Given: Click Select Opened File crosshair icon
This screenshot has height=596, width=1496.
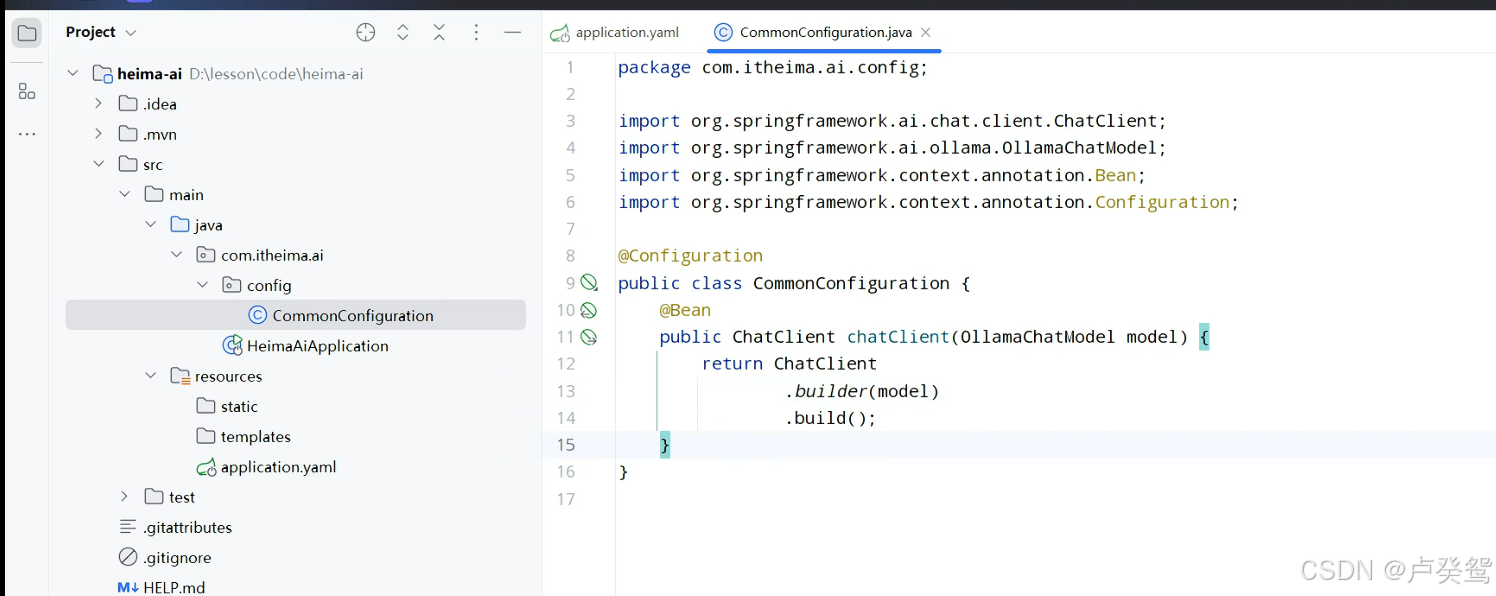Looking at the screenshot, I should 366,33.
